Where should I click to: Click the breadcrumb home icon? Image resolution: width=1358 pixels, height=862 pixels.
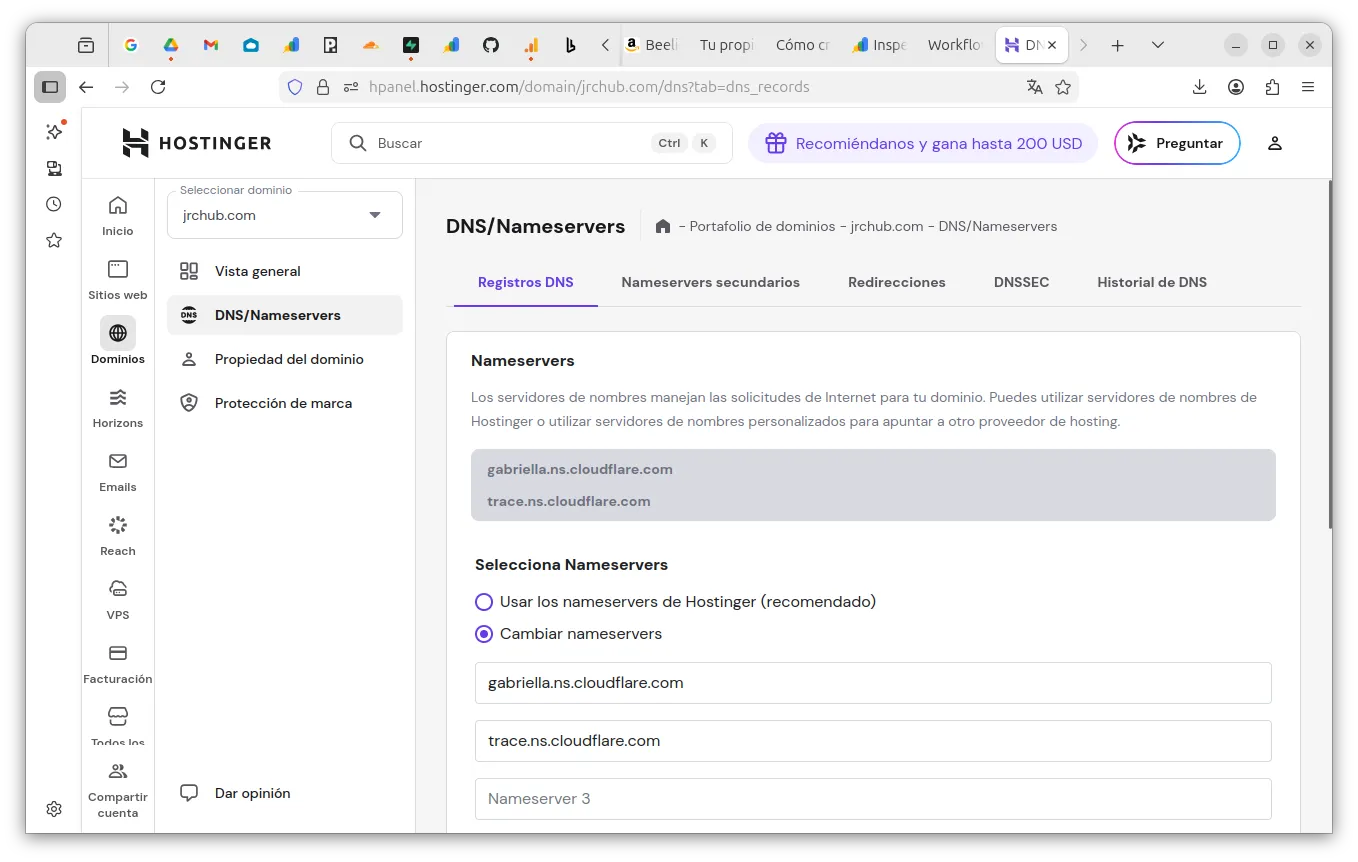point(662,226)
